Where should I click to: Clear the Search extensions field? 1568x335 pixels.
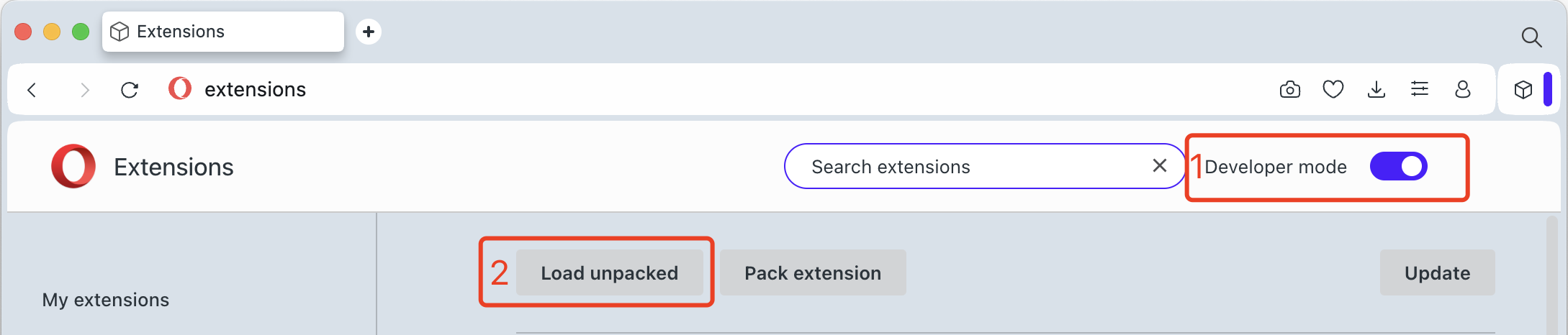(x=1159, y=166)
